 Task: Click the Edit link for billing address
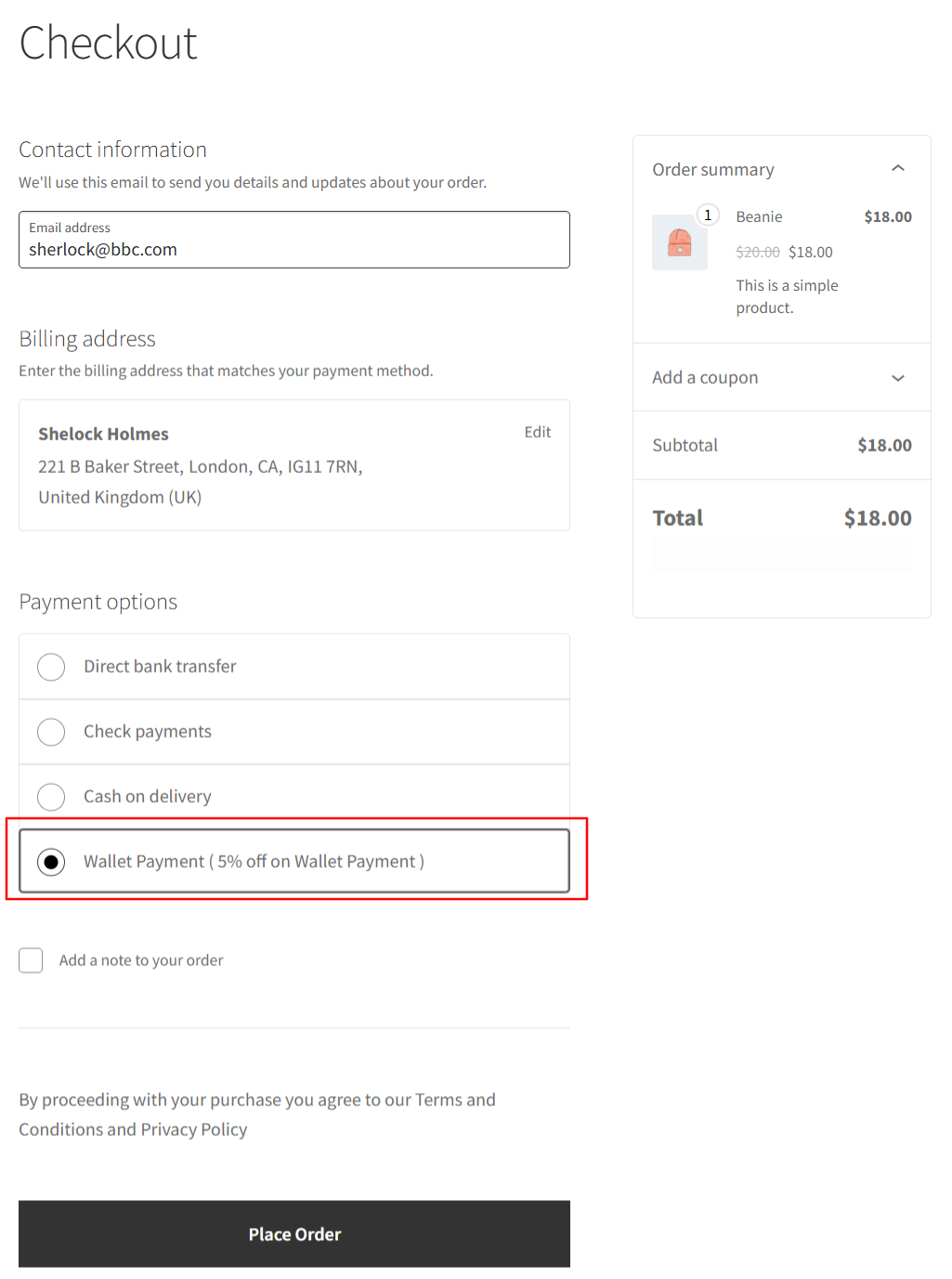tap(537, 431)
